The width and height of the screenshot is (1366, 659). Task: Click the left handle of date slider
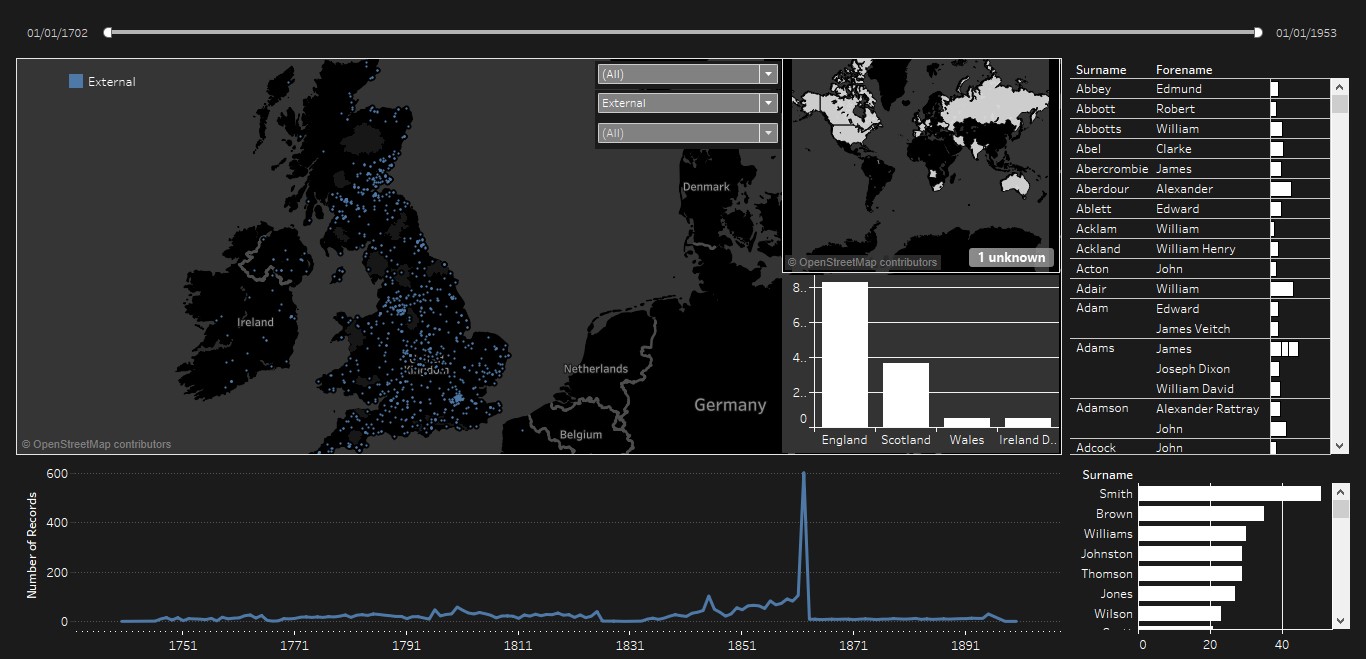pyautogui.click(x=108, y=33)
